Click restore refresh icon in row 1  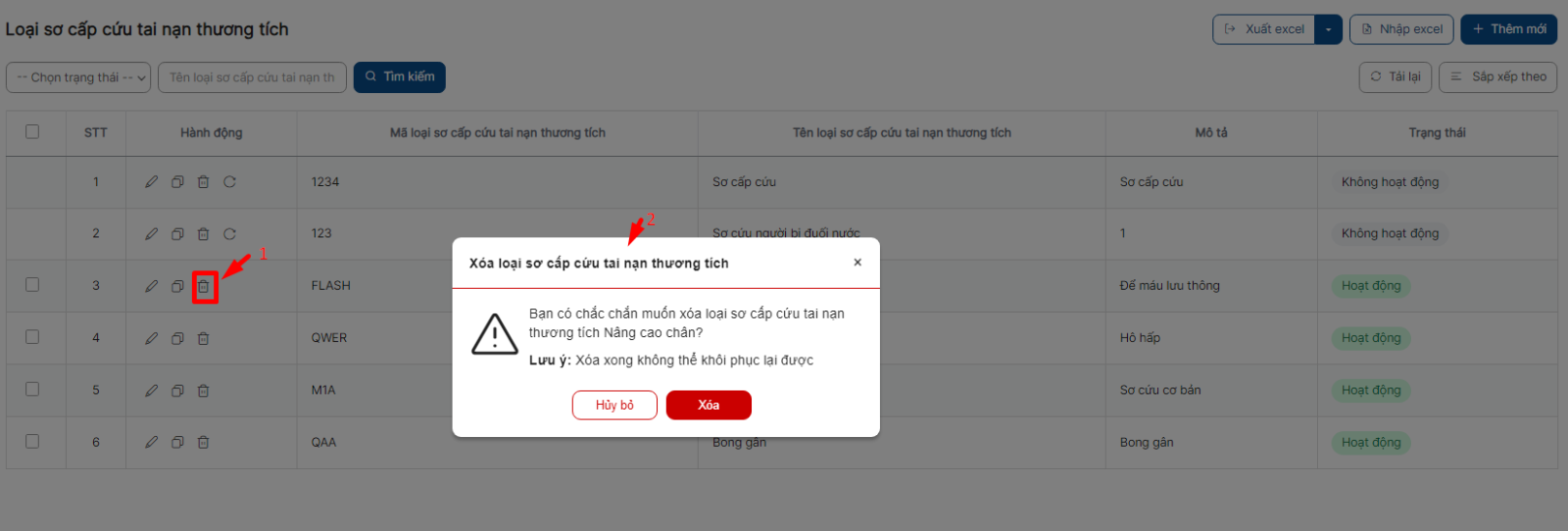pos(229,182)
